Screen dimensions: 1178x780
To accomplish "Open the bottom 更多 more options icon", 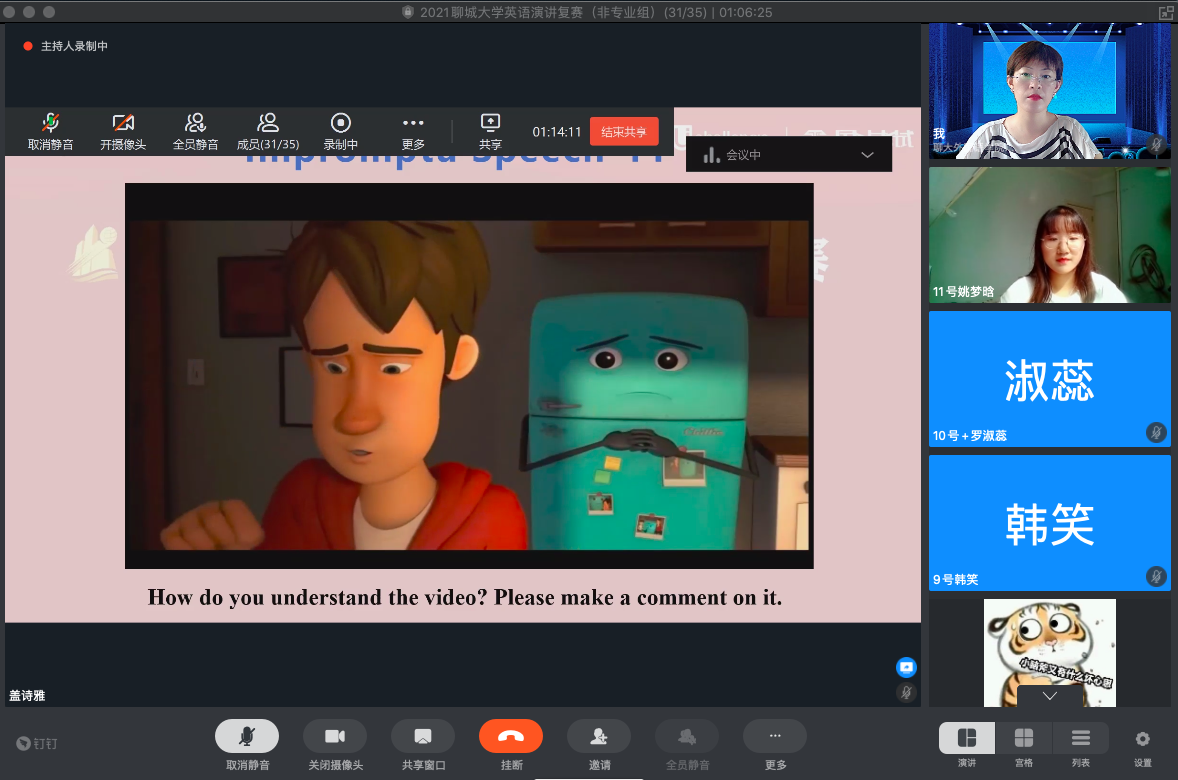I will coord(774,737).
